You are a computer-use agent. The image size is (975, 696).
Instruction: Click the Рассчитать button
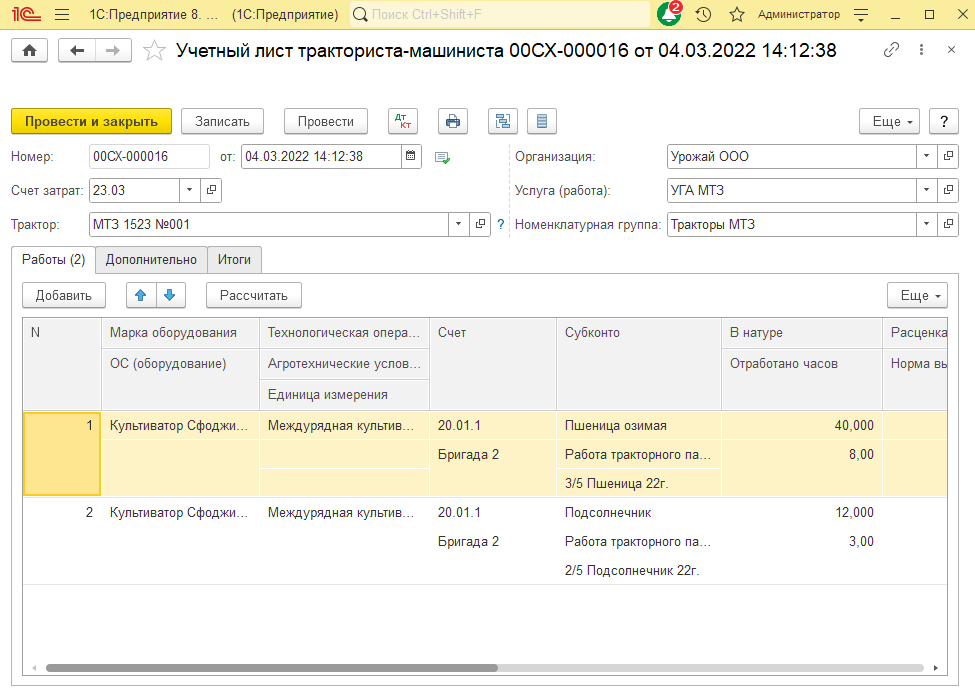(x=253, y=295)
